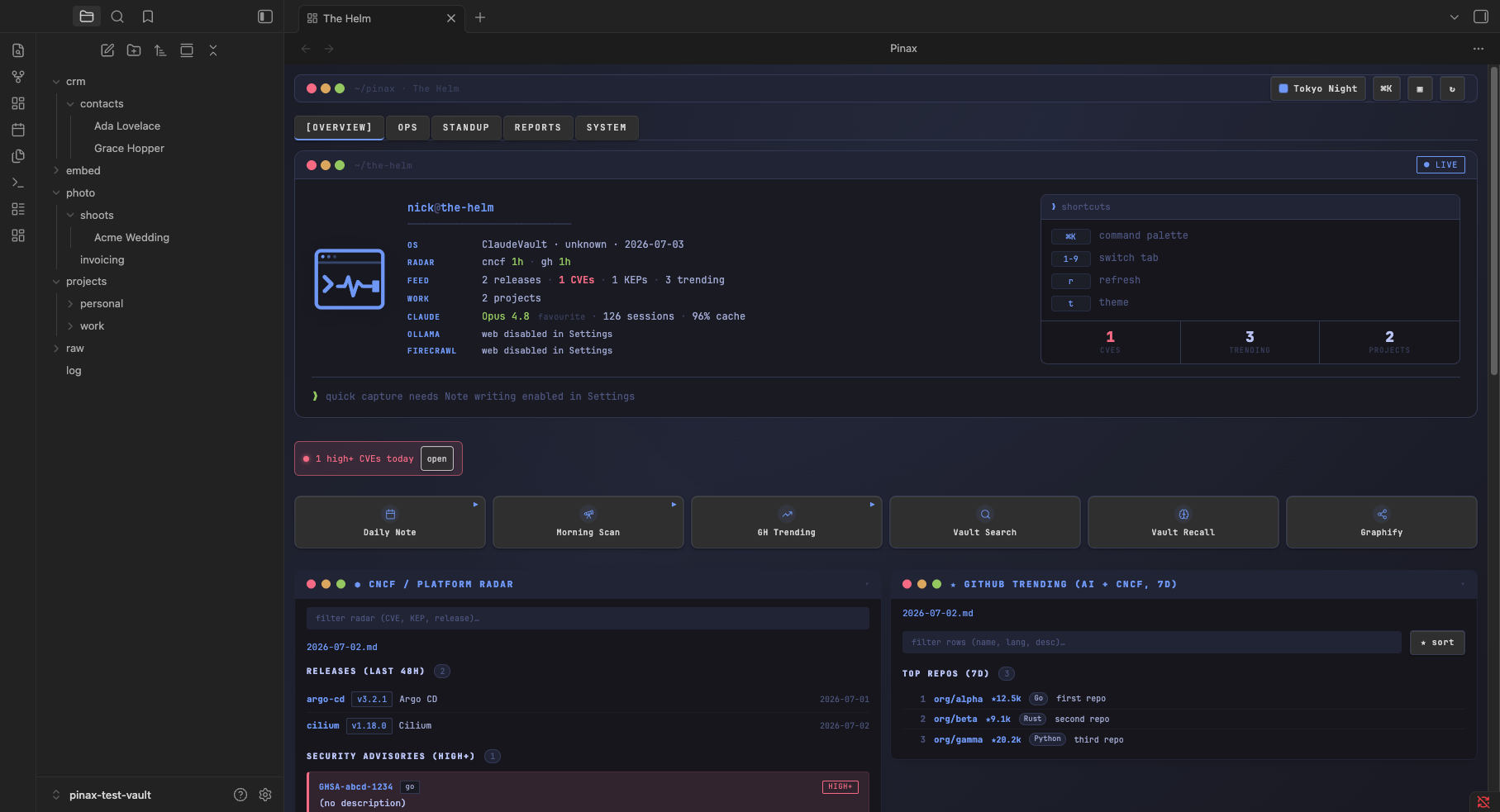Open graph view ribbon icon
The height and width of the screenshot is (812, 1500).
pos(18,77)
